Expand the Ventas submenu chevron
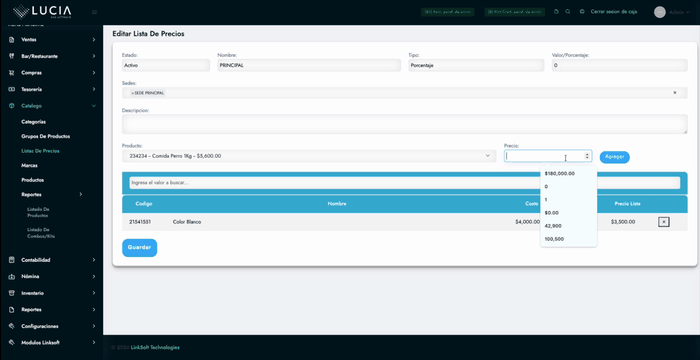The image size is (700, 360). [x=94, y=40]
